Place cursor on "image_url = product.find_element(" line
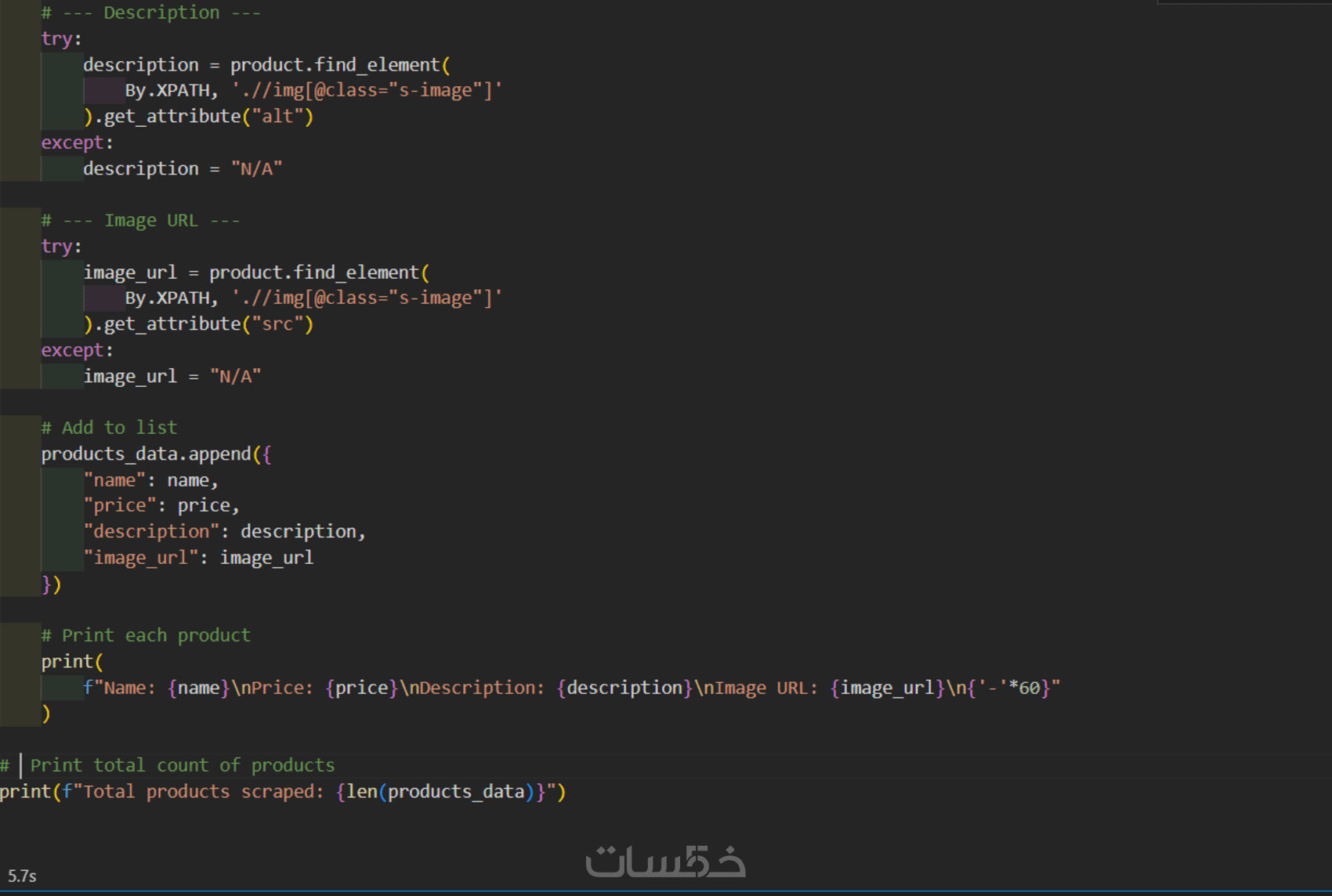 click(x=256, y=272)
